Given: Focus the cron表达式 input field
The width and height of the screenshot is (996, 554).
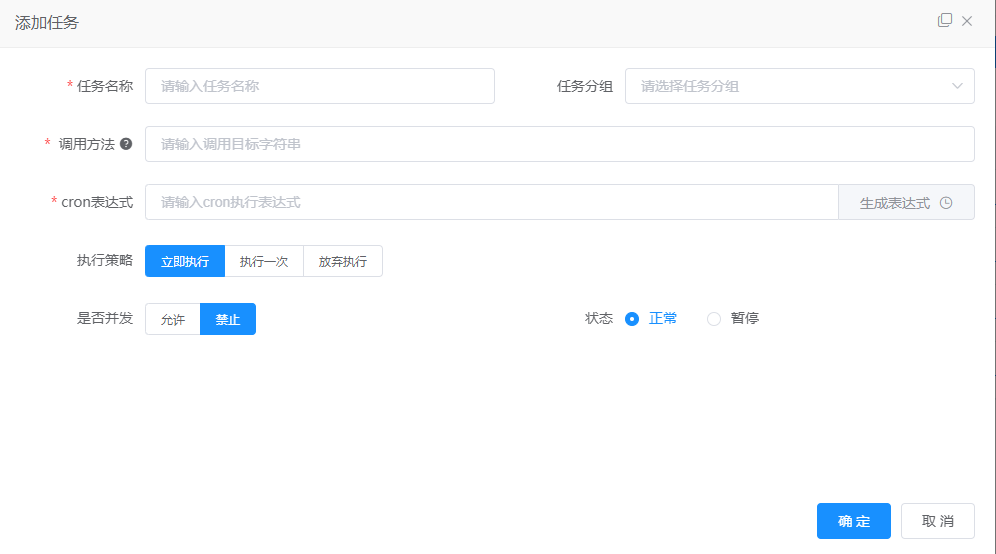Looking at the screenshot, I should [492, 202].
